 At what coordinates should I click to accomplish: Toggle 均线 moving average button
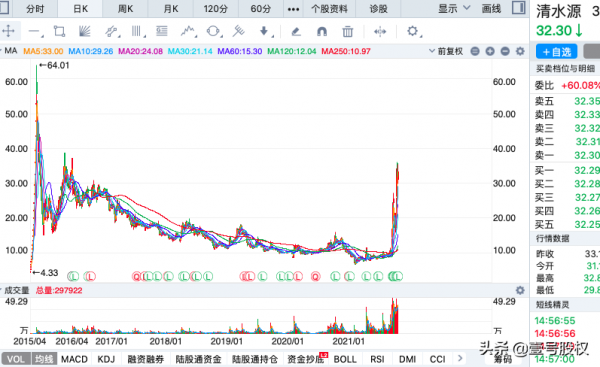click(x=44, y=359)
